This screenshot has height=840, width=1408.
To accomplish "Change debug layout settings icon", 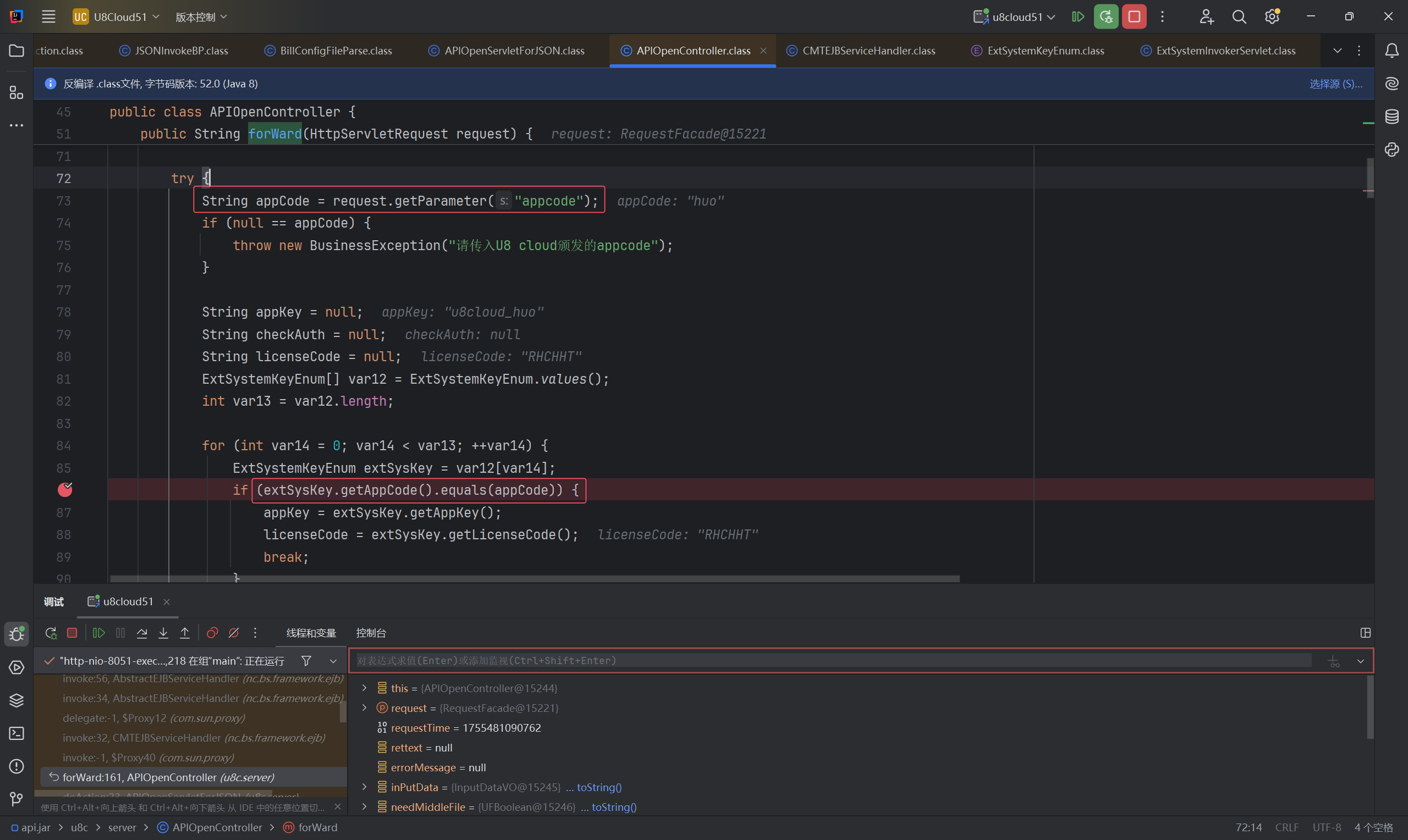I will [1366, 633].
